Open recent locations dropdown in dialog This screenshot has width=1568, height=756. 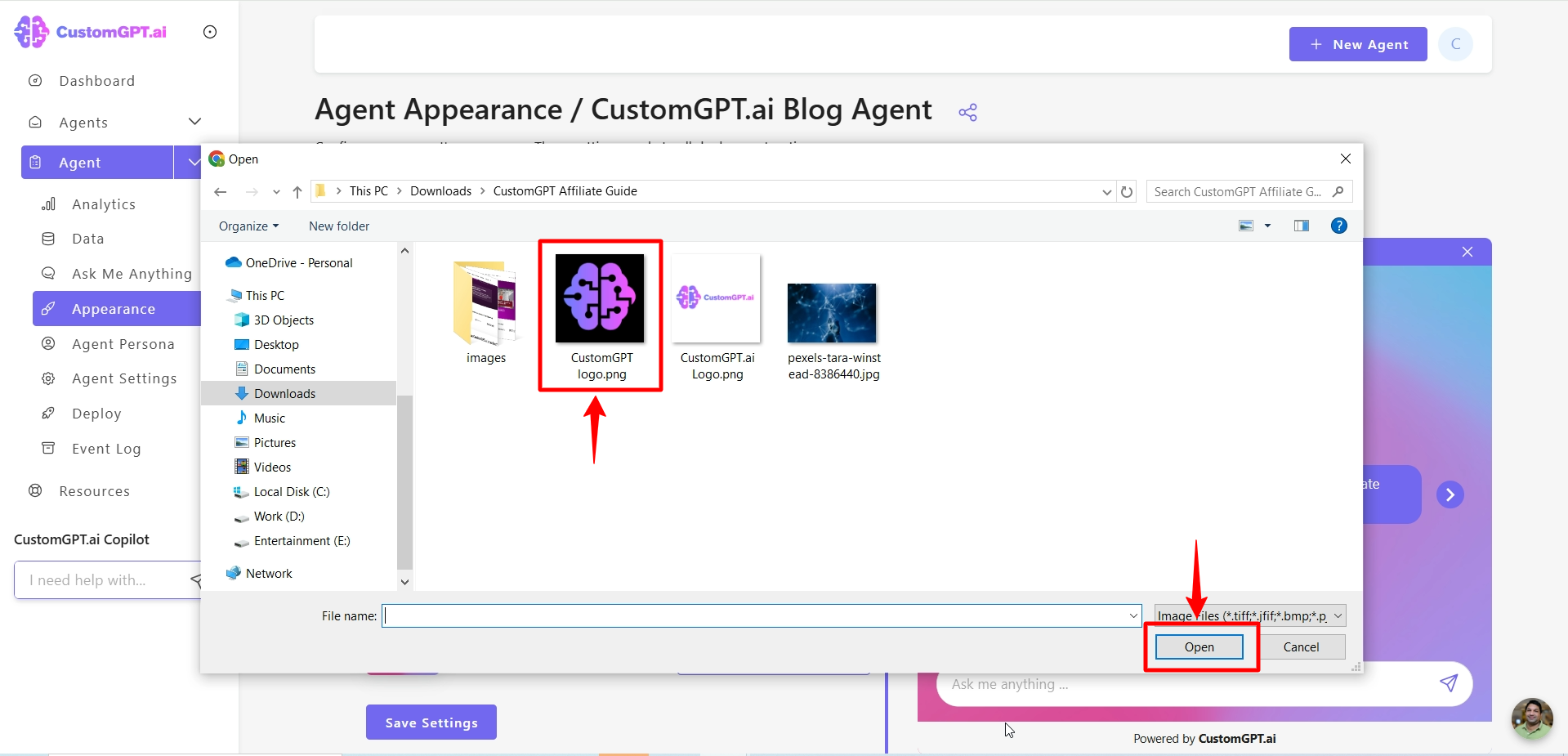click(x=276, y=192)
